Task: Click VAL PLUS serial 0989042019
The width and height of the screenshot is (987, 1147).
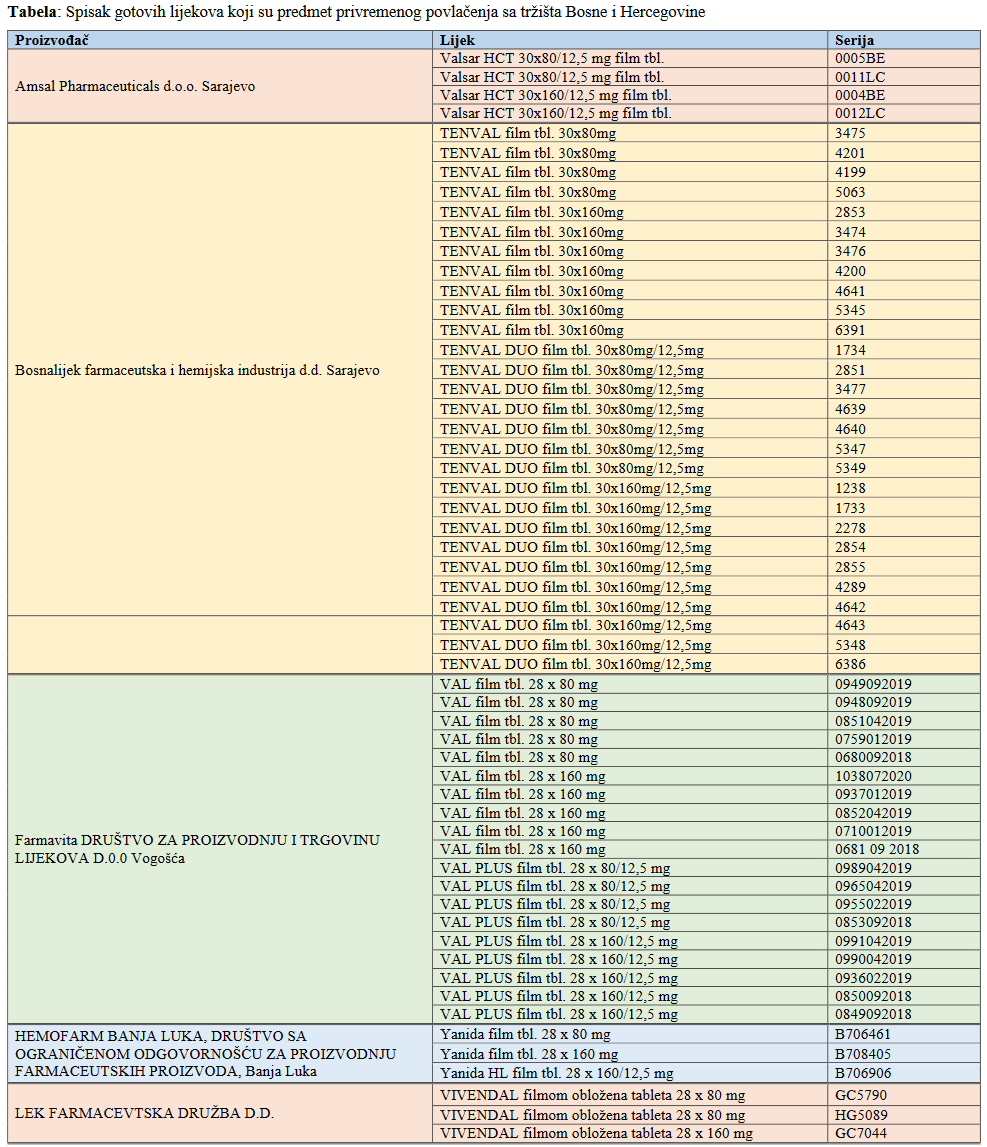Action: pyautogui.click(x=874, y=868)
